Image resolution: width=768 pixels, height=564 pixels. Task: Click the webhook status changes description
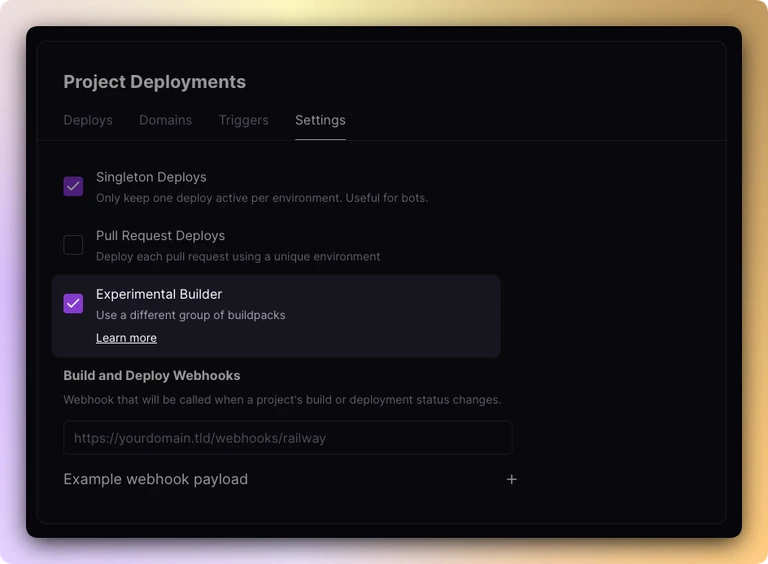coord(282,400)
